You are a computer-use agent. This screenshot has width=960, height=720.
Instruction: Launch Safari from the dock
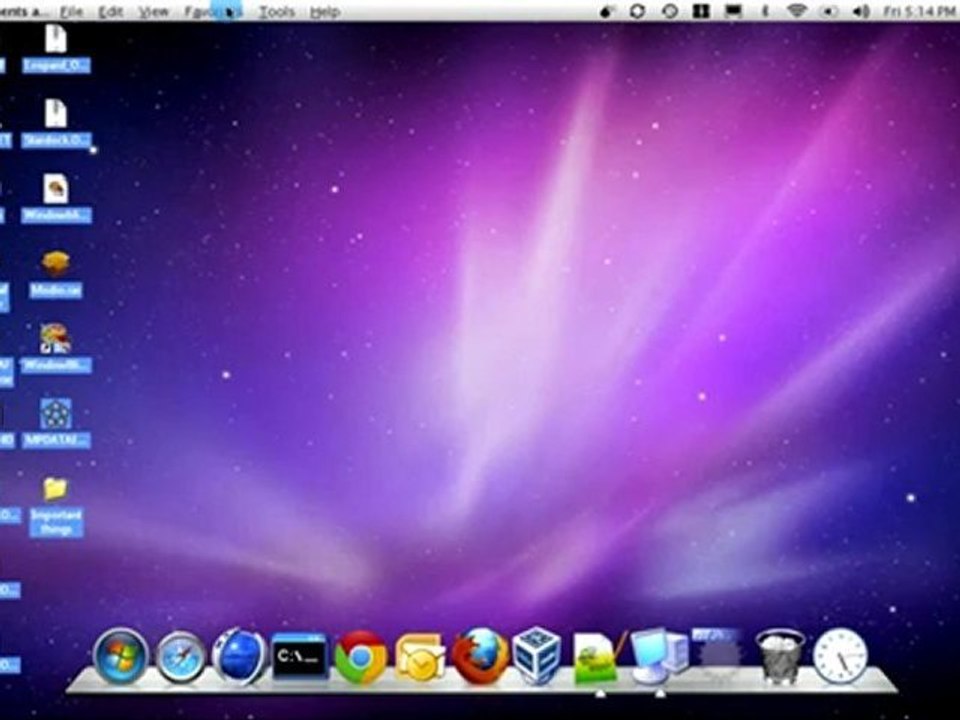[180, 658]
